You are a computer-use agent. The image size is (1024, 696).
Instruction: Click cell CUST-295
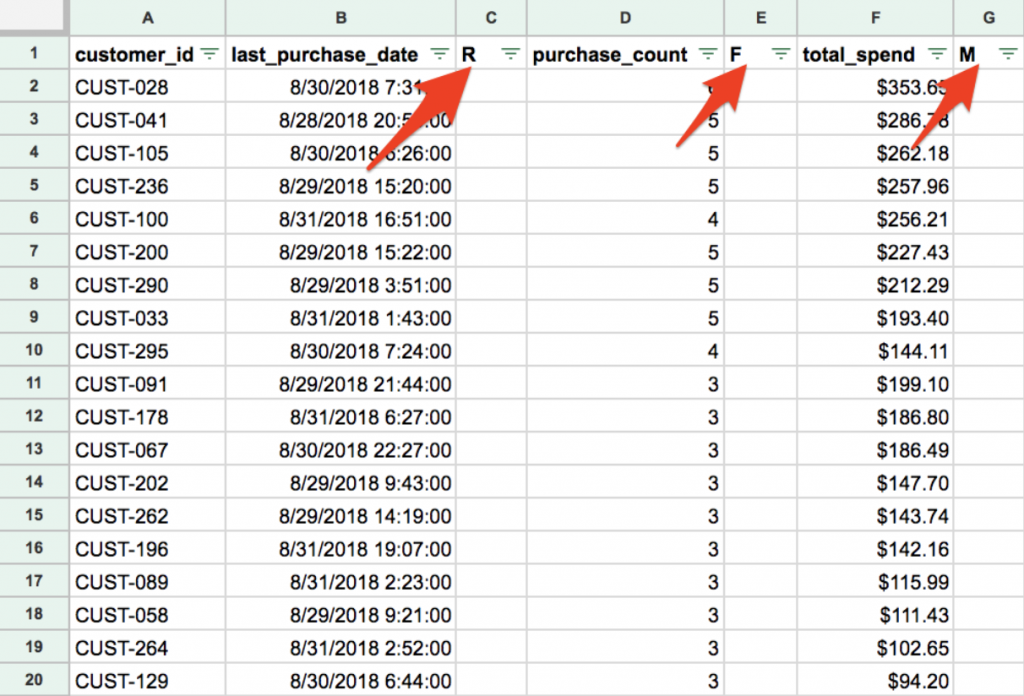(148, 351)
